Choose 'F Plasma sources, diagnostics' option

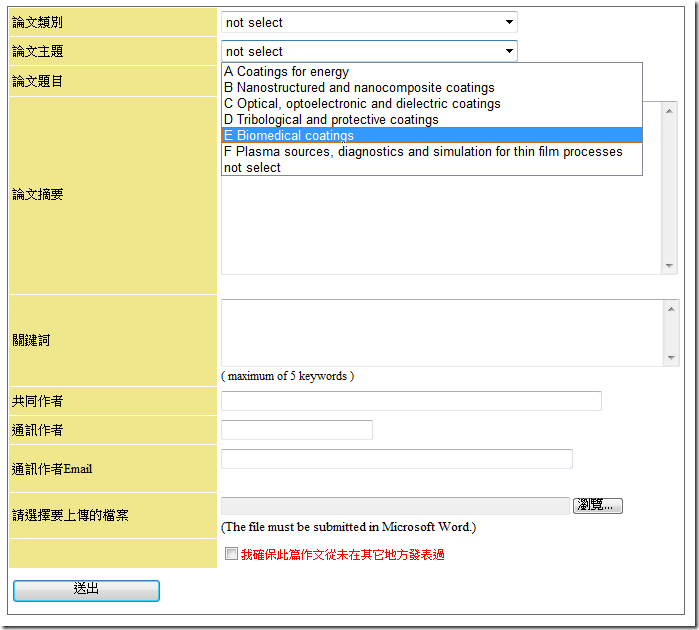pyautogui.click(x=423, y=152)
